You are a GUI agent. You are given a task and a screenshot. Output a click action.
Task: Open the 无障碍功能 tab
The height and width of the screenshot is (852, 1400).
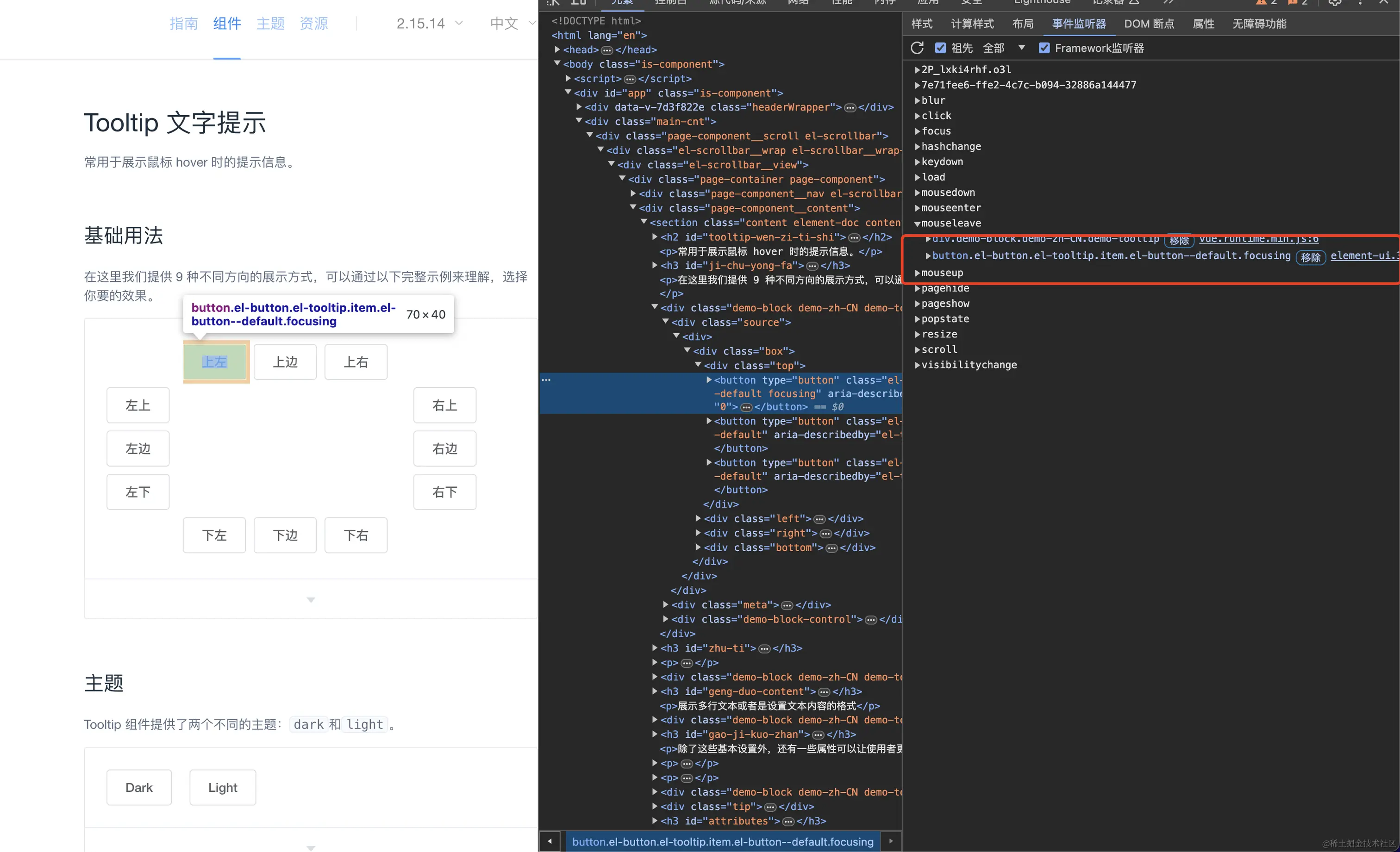tap(1259, 24)
